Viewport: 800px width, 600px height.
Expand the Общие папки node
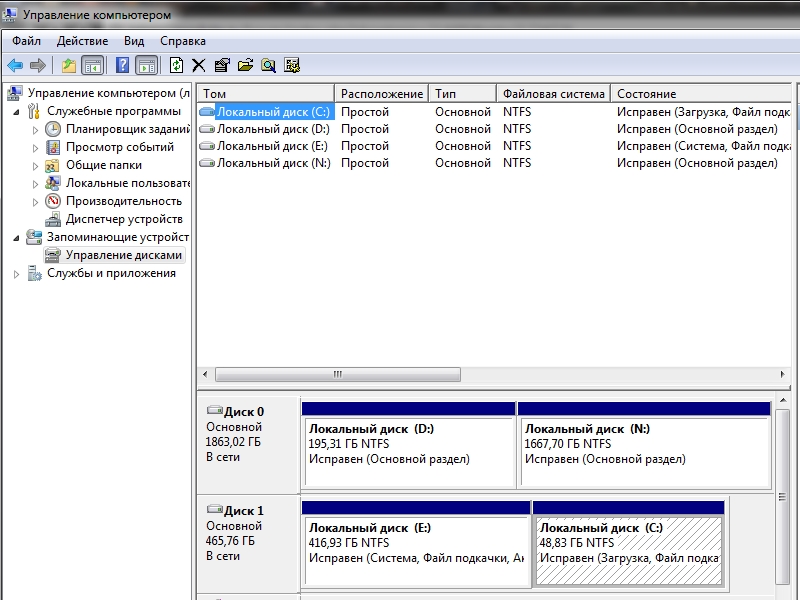click(x=35, y=166)
